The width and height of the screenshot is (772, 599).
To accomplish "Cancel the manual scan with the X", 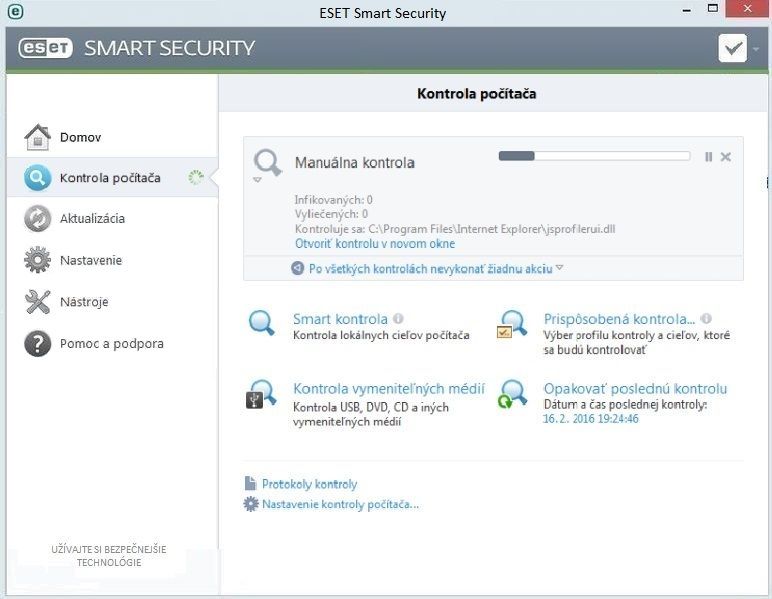I will point(726,157).
